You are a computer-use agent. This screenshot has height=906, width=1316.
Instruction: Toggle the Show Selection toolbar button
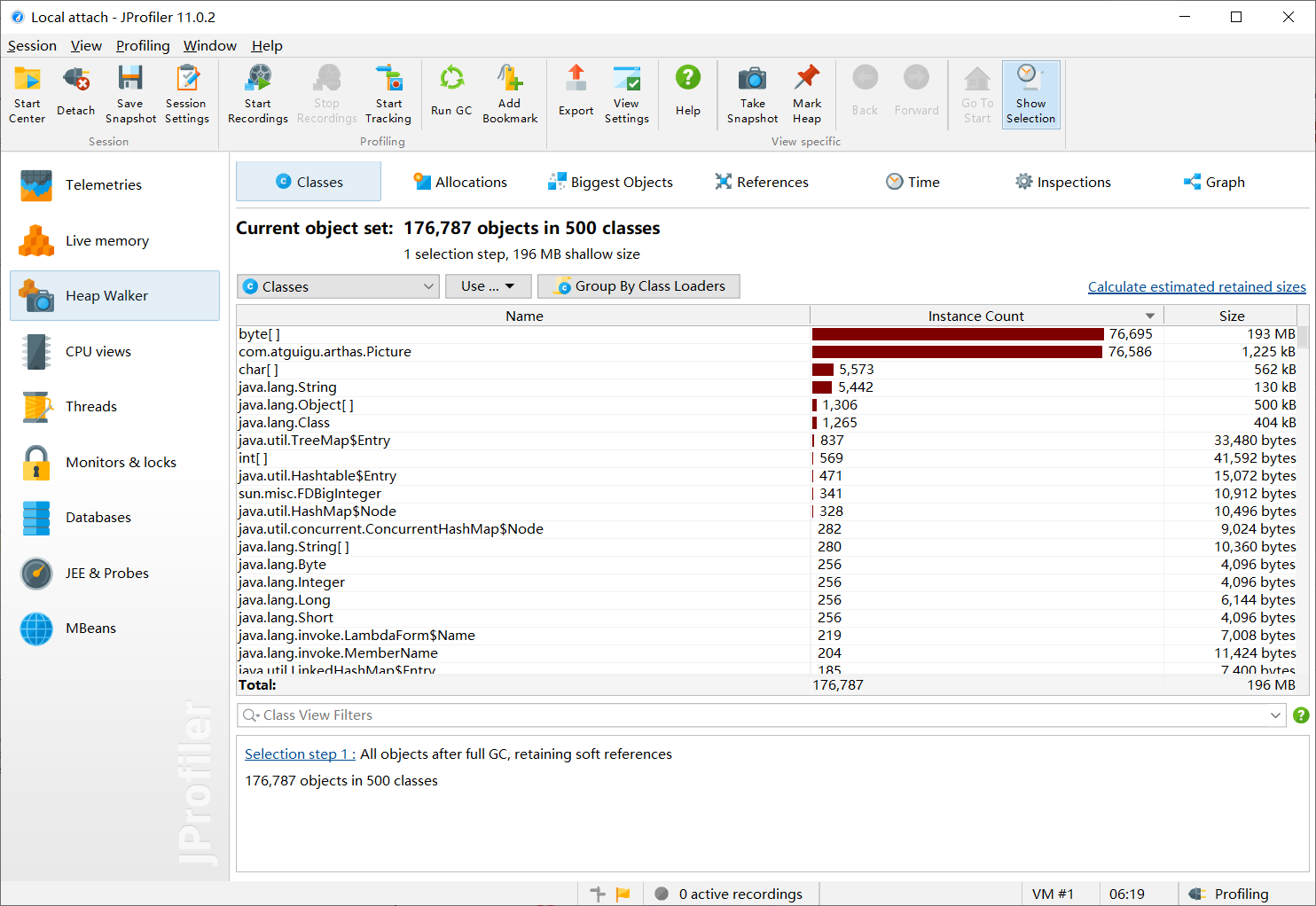click(1031, 94)
